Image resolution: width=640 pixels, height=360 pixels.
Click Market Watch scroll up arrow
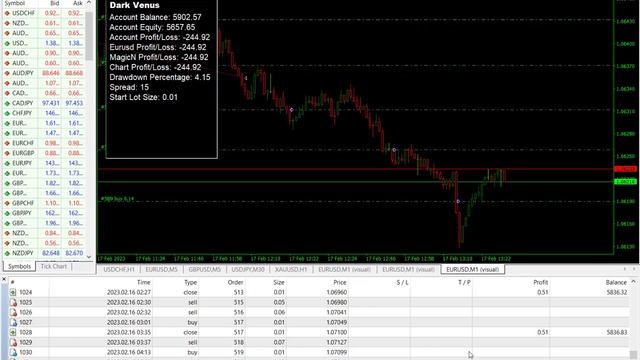point(89,3)
